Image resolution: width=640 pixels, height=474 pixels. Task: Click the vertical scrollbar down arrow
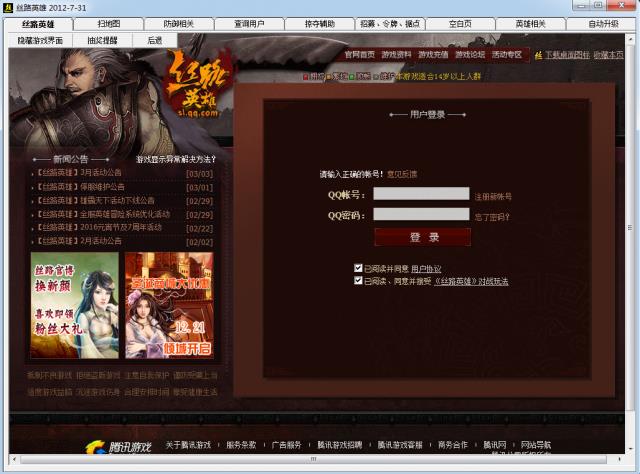(630, 448)
